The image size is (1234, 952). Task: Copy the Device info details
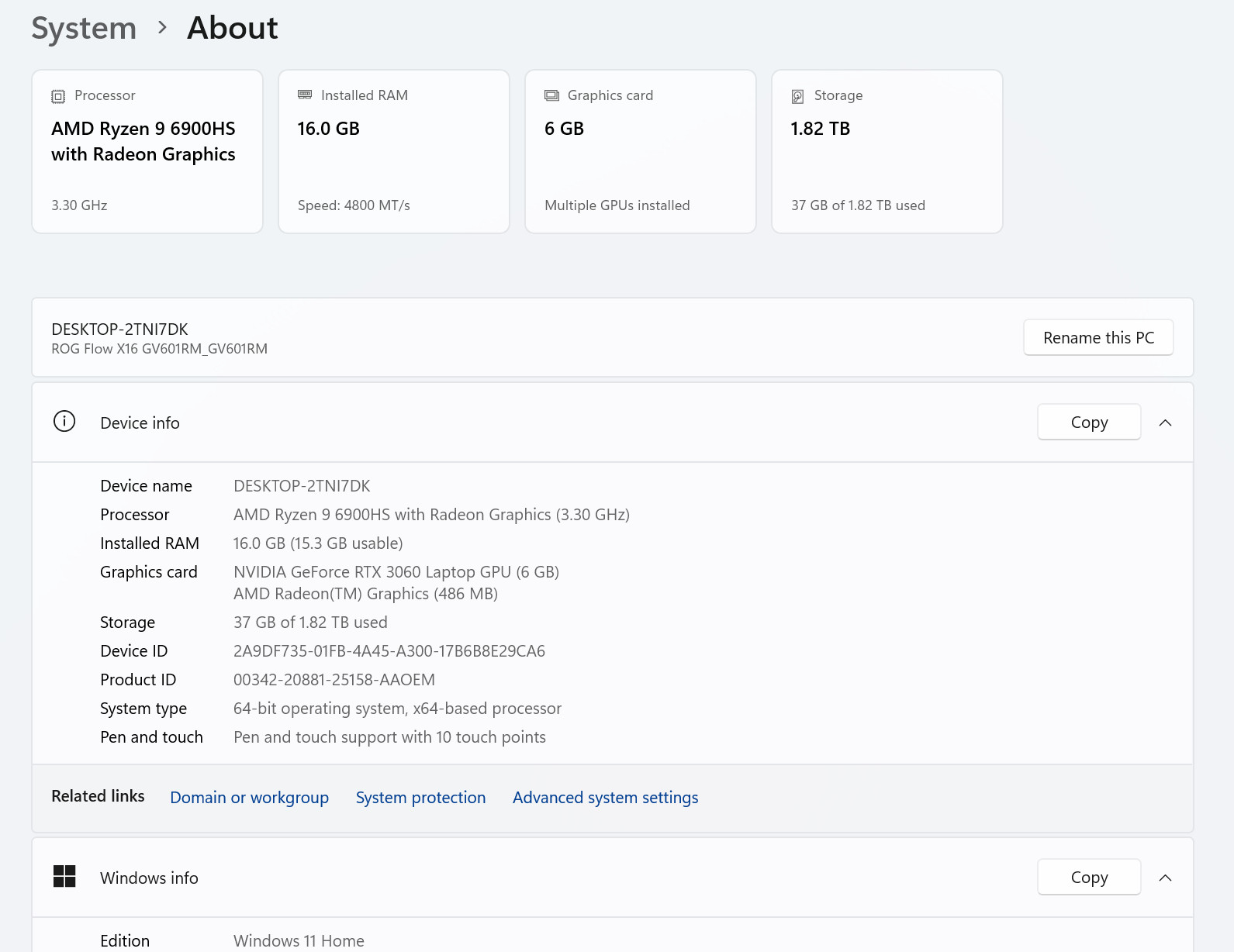pyautogui.click(x=1089, y=423)
